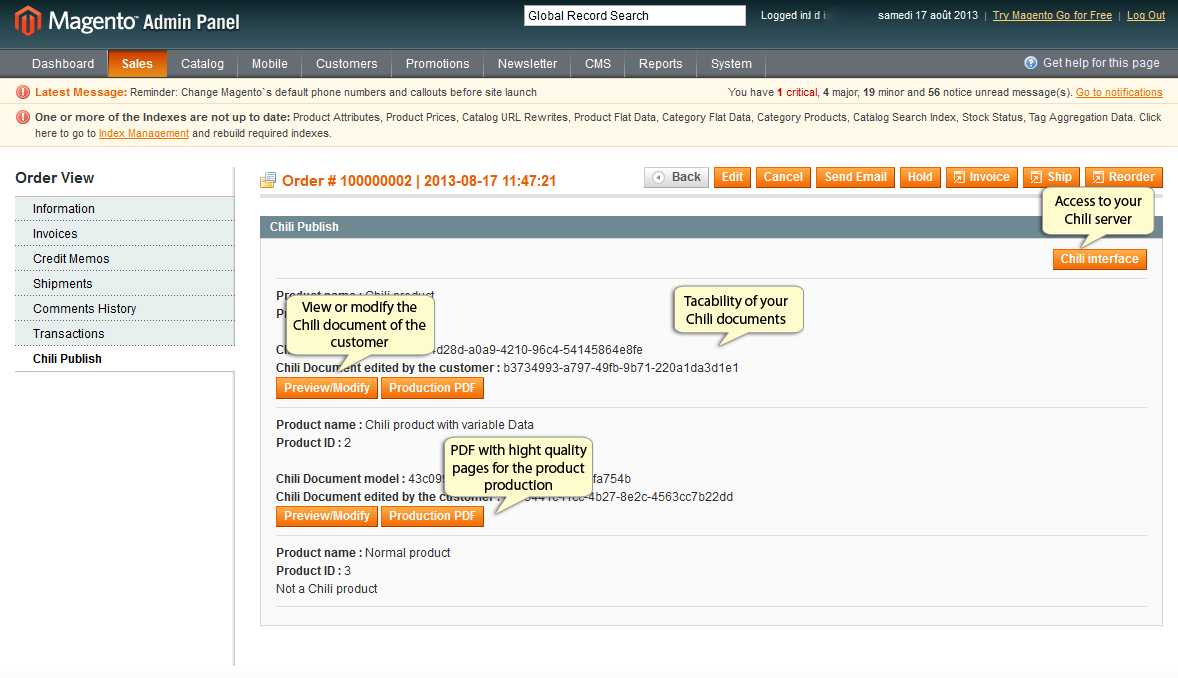Click Preview/Modify for the variable Data product
Viewport: 1178px width, 678px height.
(327, 516)
